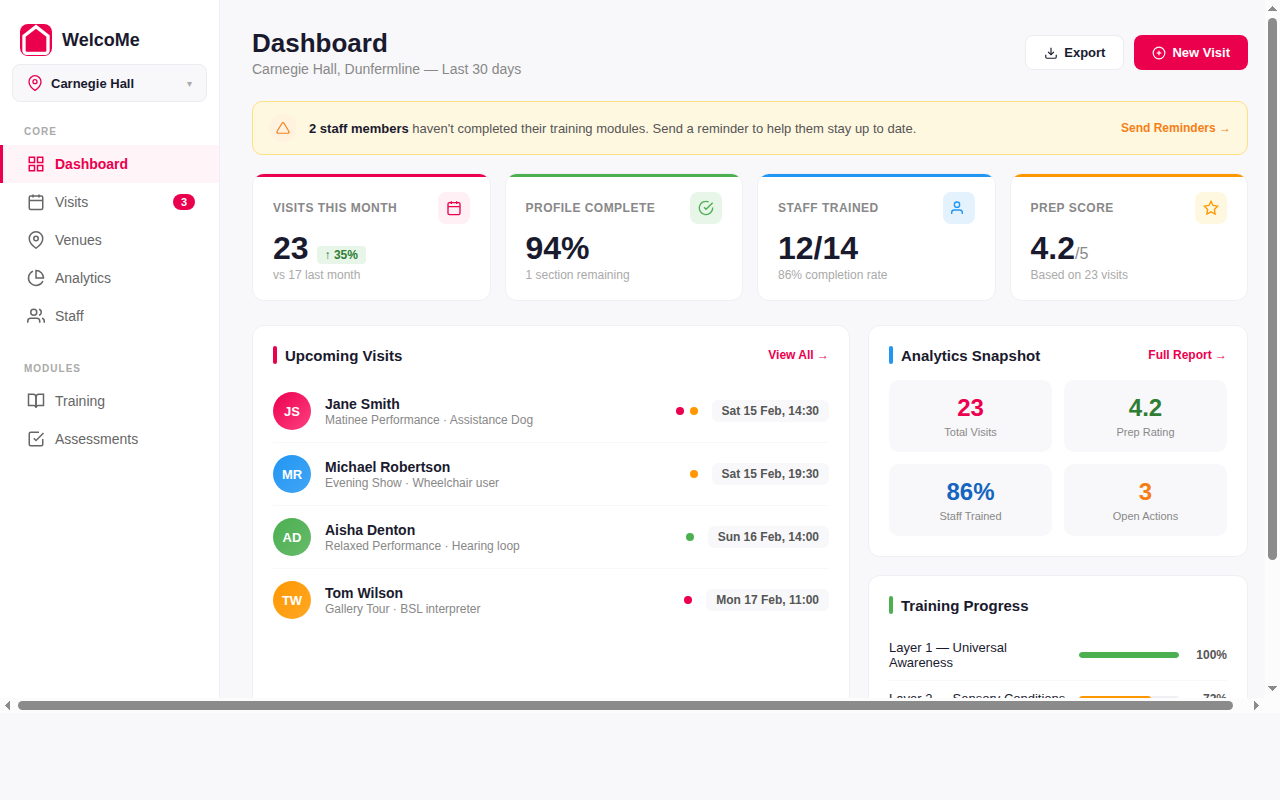Open the Training module book icon
Image resolution: width=1280 pixels, height=800 pixels.
(x=35, y=401)
